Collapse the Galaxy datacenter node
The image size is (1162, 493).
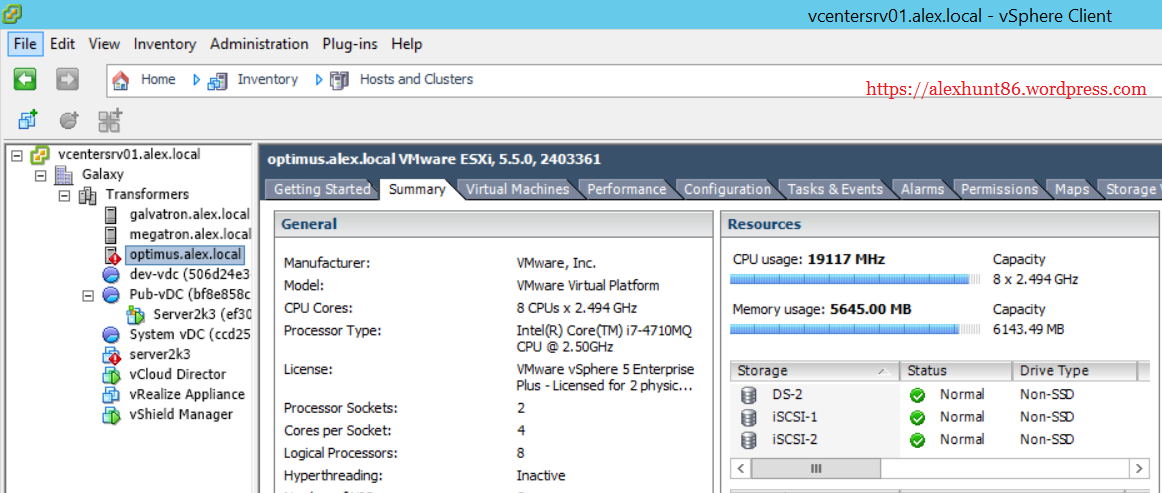point(41,176)
